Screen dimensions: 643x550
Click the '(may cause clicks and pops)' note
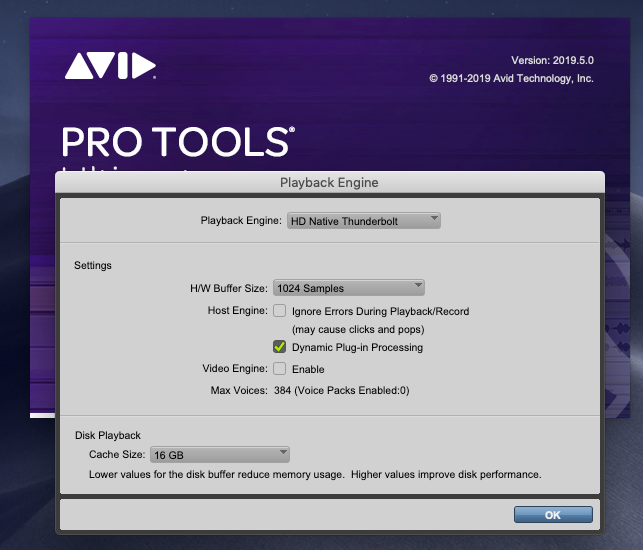[x=358, y=329]
